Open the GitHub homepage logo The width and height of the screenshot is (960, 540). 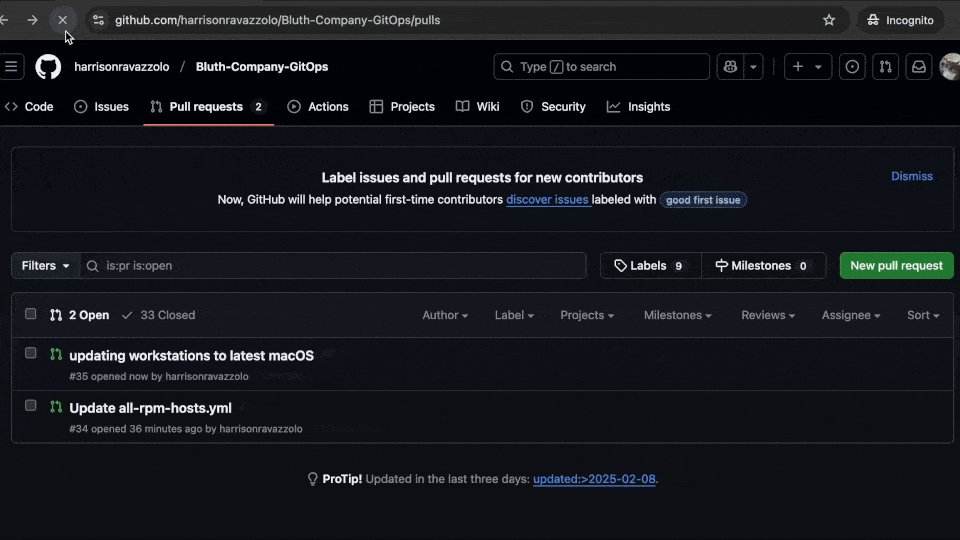pyautogui.click(x=48, y=67)
